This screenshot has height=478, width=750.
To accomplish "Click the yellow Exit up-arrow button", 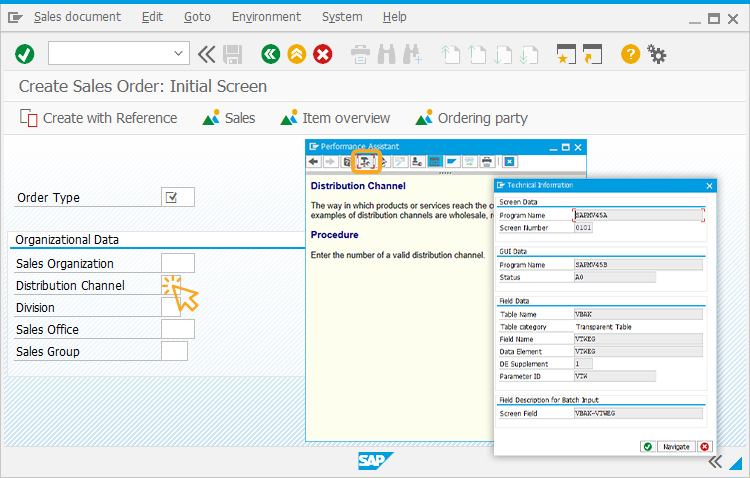I will [x=297, y=54].
